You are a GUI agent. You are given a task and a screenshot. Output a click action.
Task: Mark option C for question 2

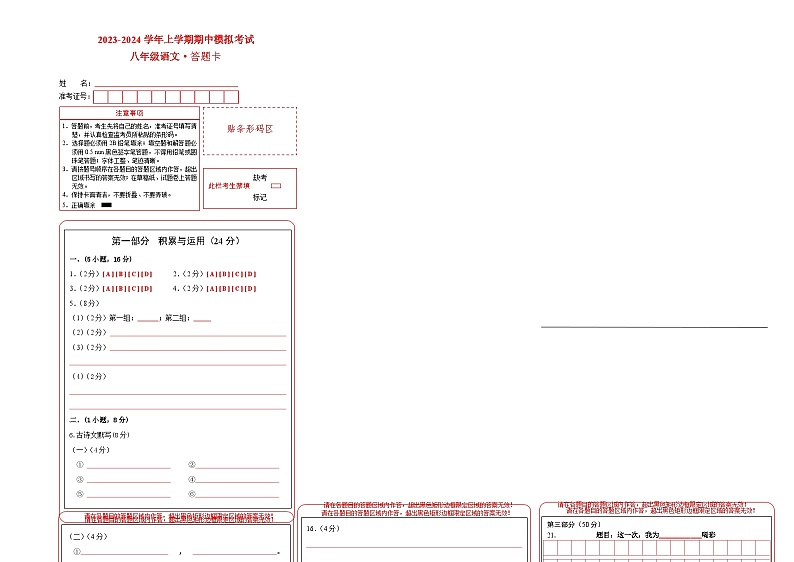(x=238, y=274)
